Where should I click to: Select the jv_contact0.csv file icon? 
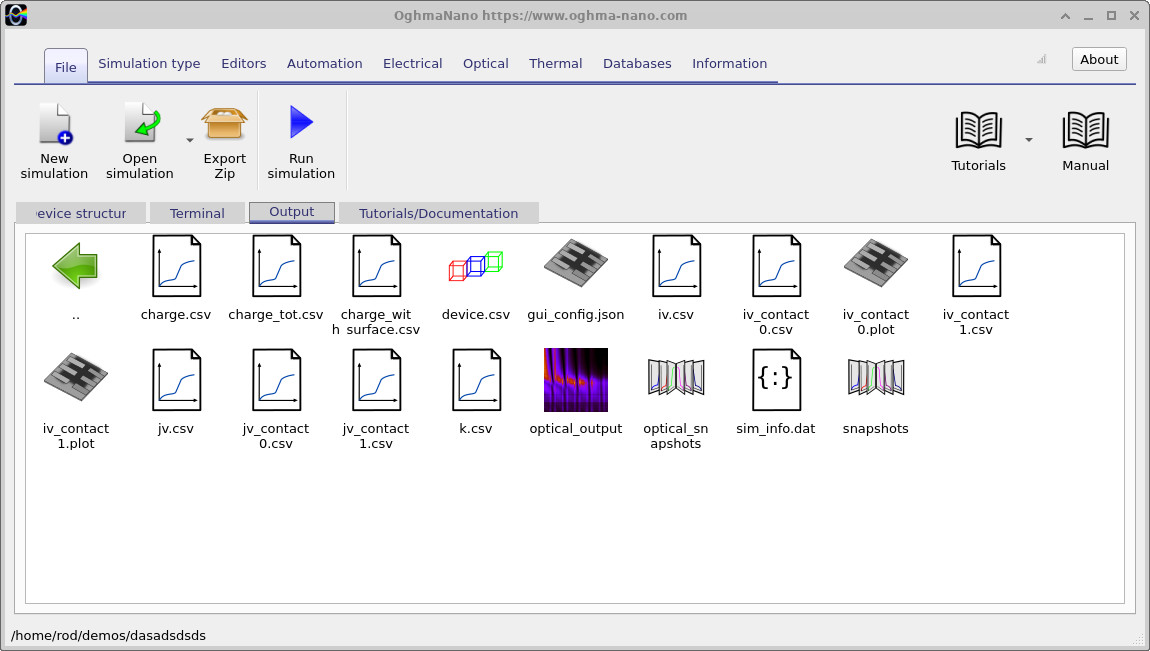276,379
